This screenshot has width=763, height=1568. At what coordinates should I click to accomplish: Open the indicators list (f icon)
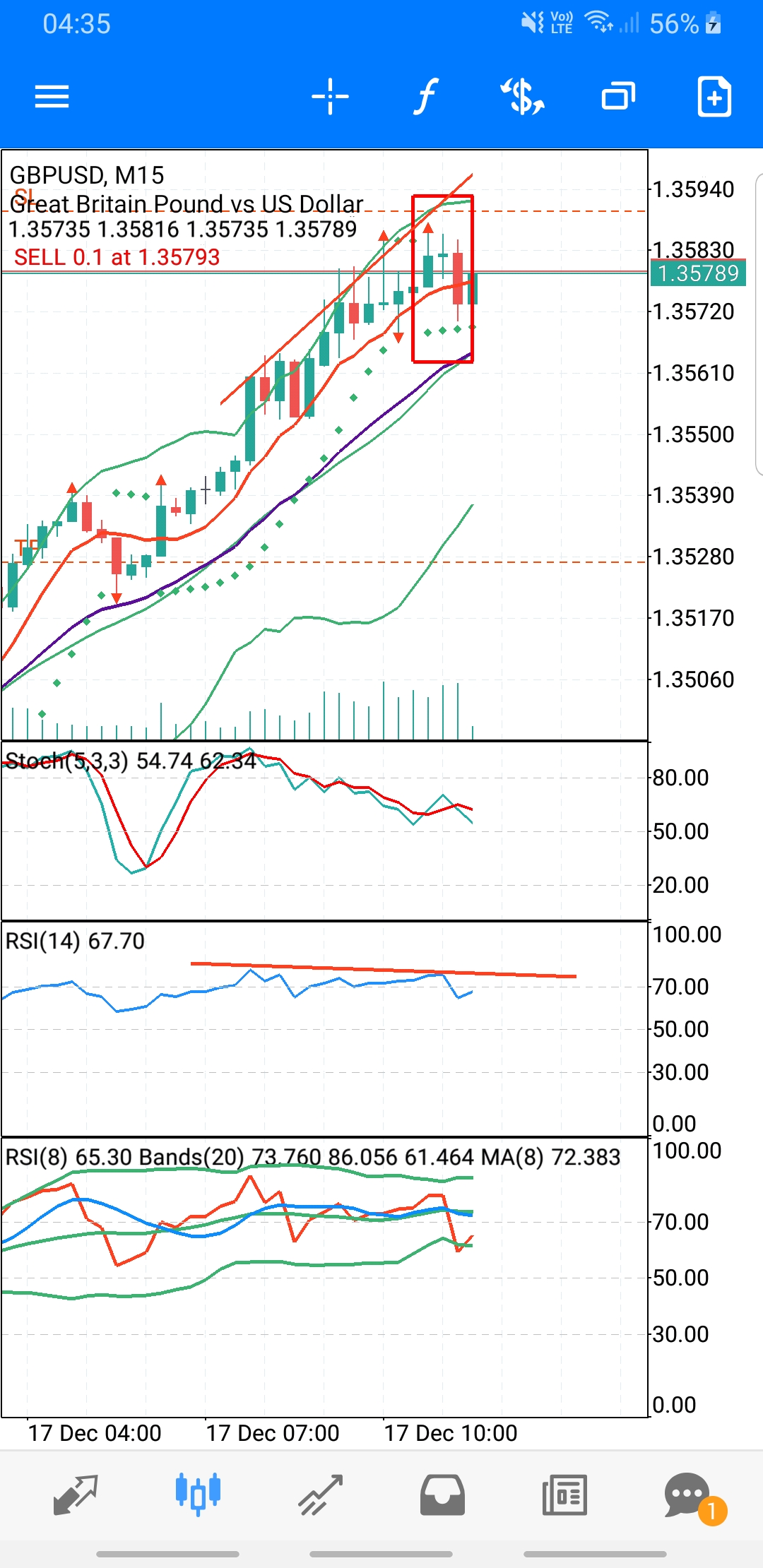[426, 96]
